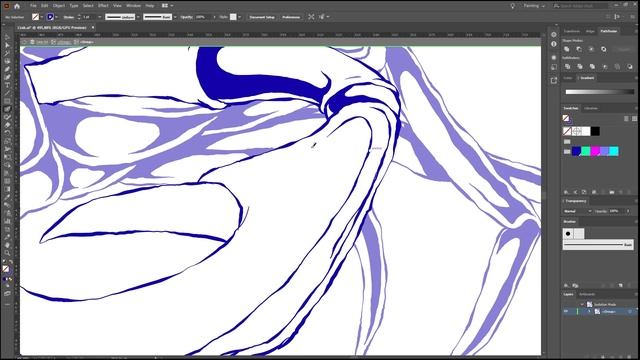The image size is (640, 360).
Task: Open the graphic style dropdown arrow
Action: 239,17
